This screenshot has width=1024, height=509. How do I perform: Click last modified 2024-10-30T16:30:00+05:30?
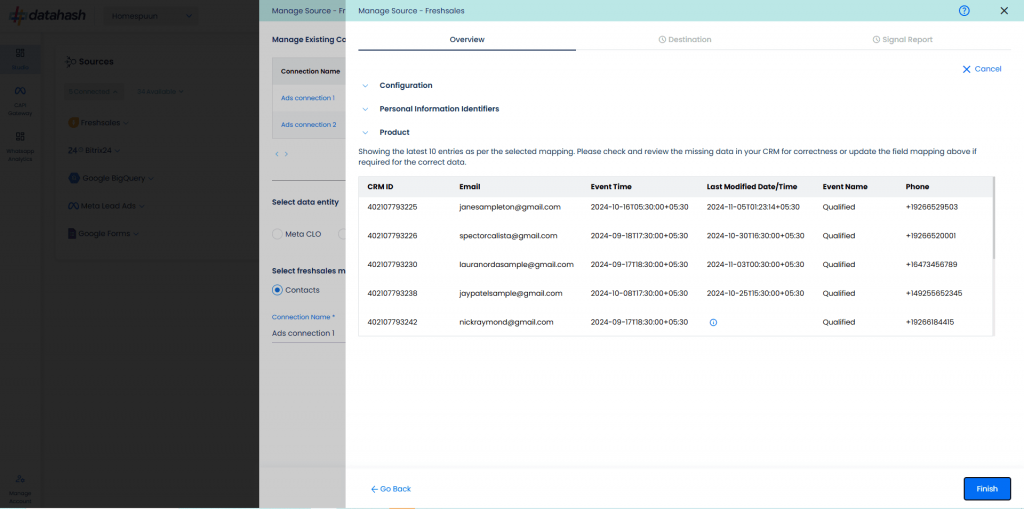pyautogui.click(x=755, y=235)
